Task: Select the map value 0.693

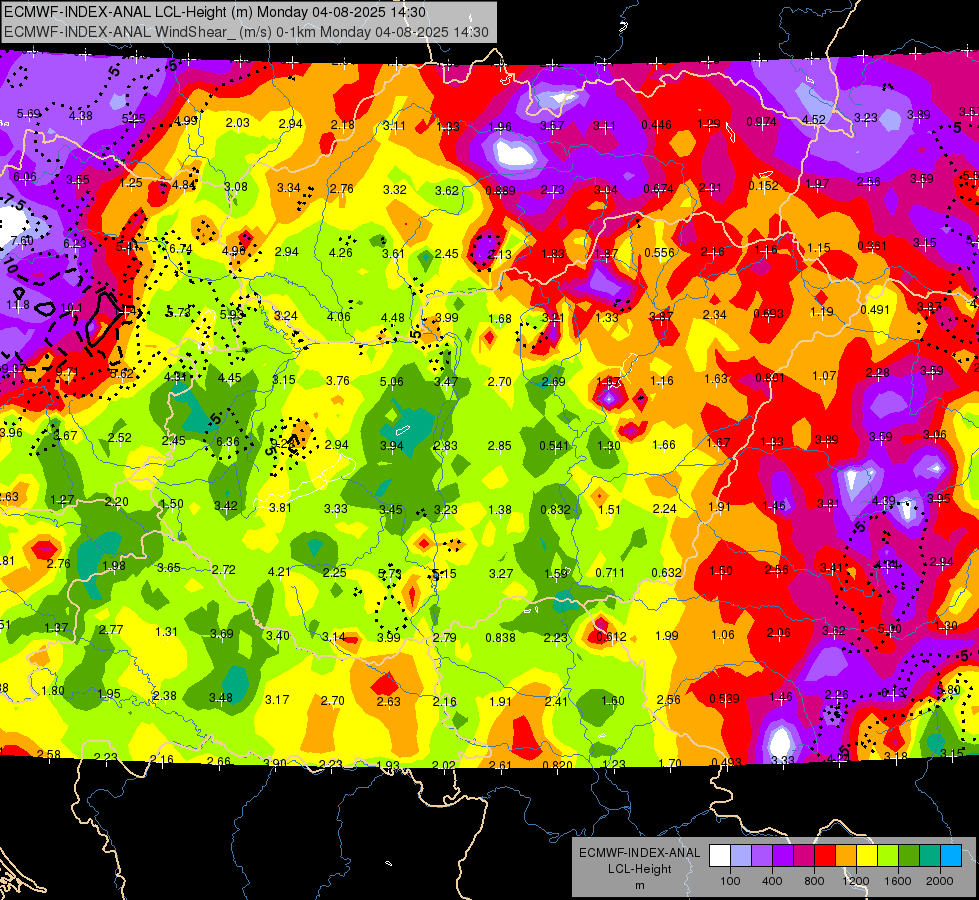Action: [768, 314]
